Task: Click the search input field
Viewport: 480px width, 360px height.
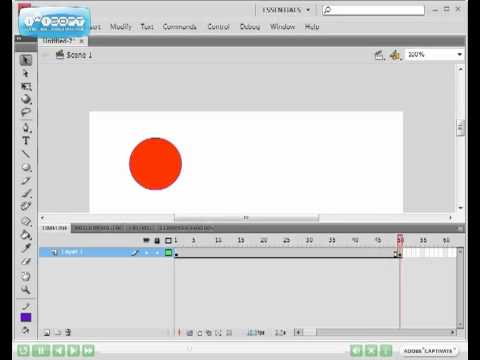Action: tap(373, 10)
